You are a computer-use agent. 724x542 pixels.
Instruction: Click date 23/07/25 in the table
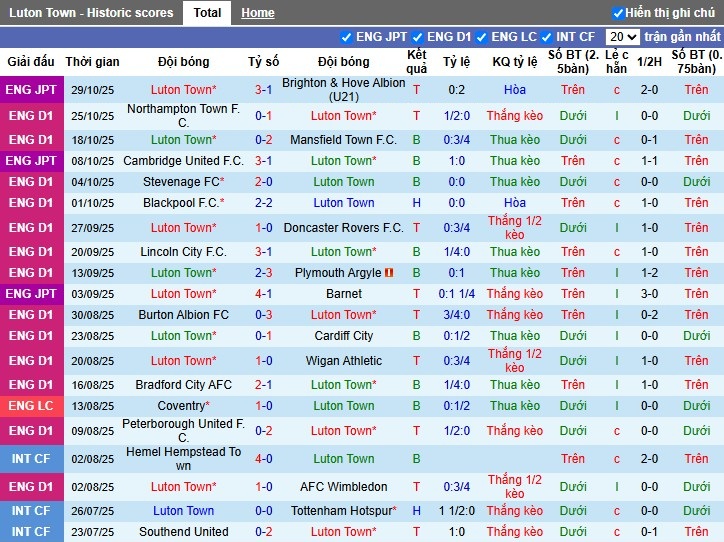pyautogui.click(x=92, y=532)
